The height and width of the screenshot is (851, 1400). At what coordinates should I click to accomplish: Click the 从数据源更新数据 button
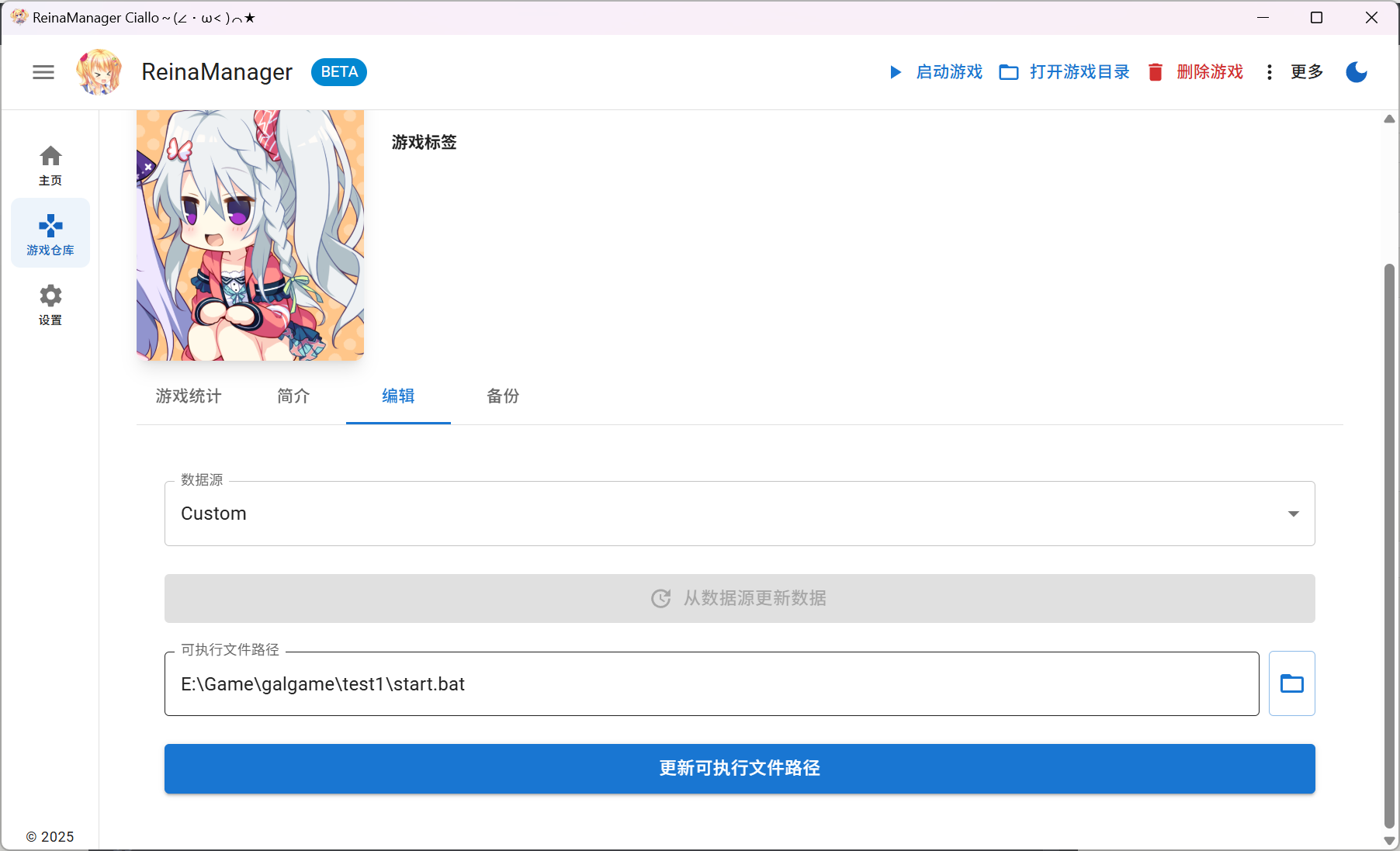click(x=739, y=598)
